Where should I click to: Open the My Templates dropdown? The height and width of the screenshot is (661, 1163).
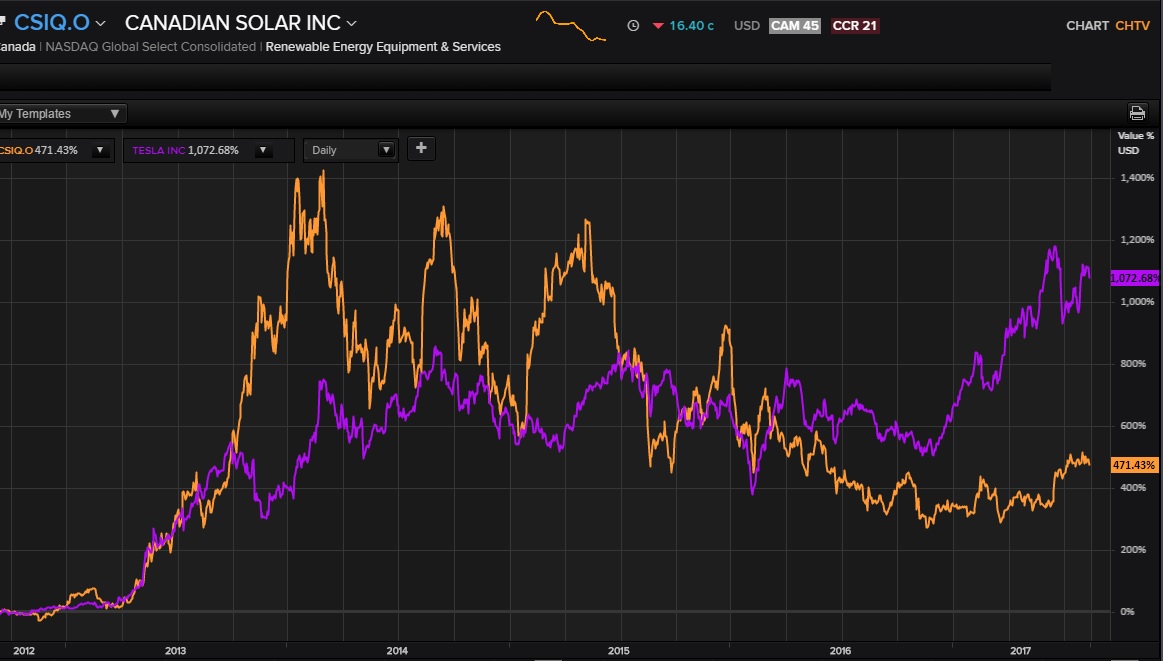(x=62, y=114)
